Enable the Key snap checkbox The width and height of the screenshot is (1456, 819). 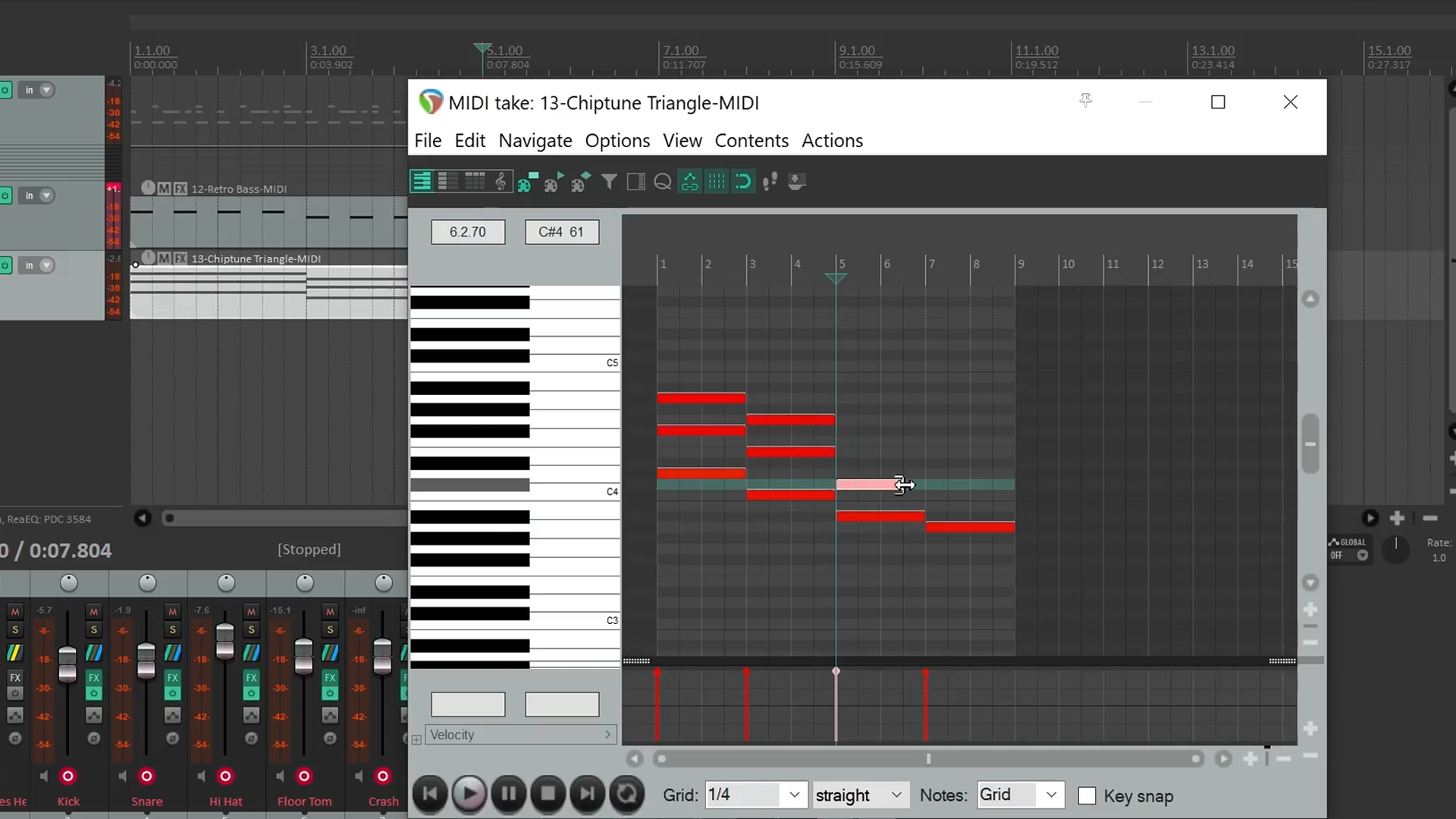pos(1087,795)
